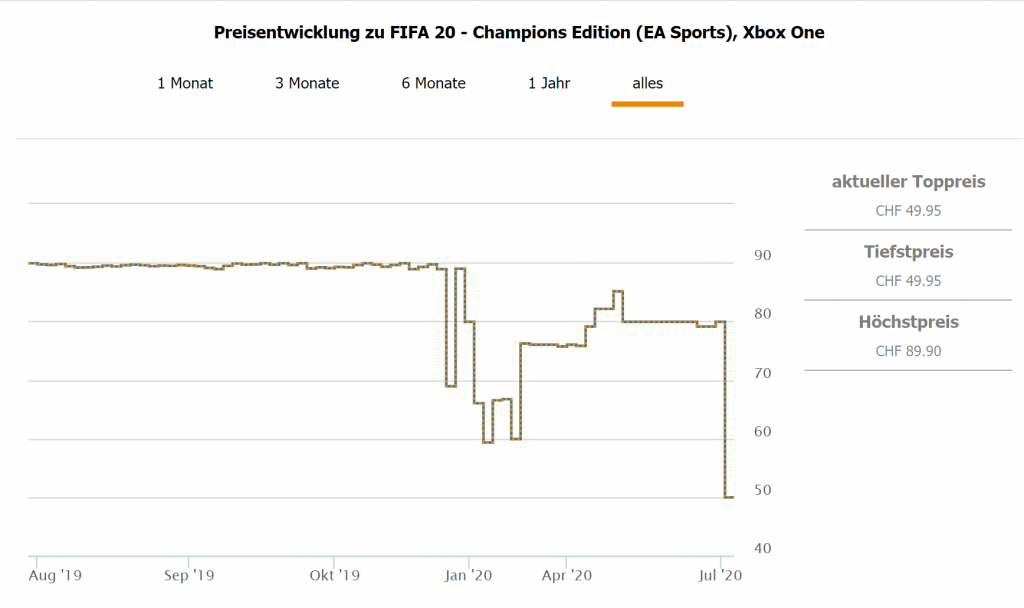
Task: Select the CHF 89.90 highest price value
Action: tap(908, 351)
